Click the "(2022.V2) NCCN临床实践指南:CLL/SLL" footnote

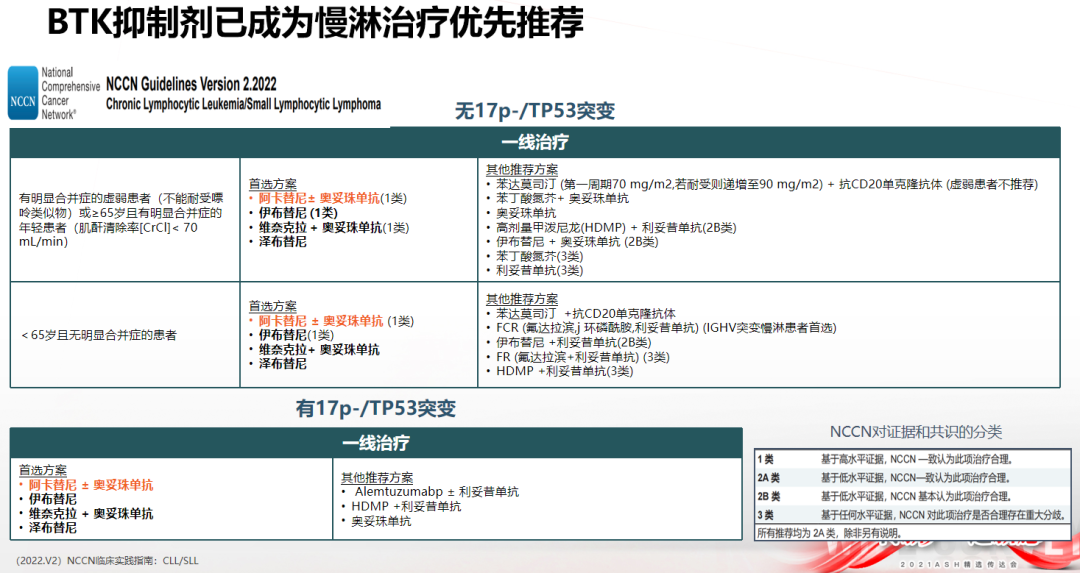point(107,561)
